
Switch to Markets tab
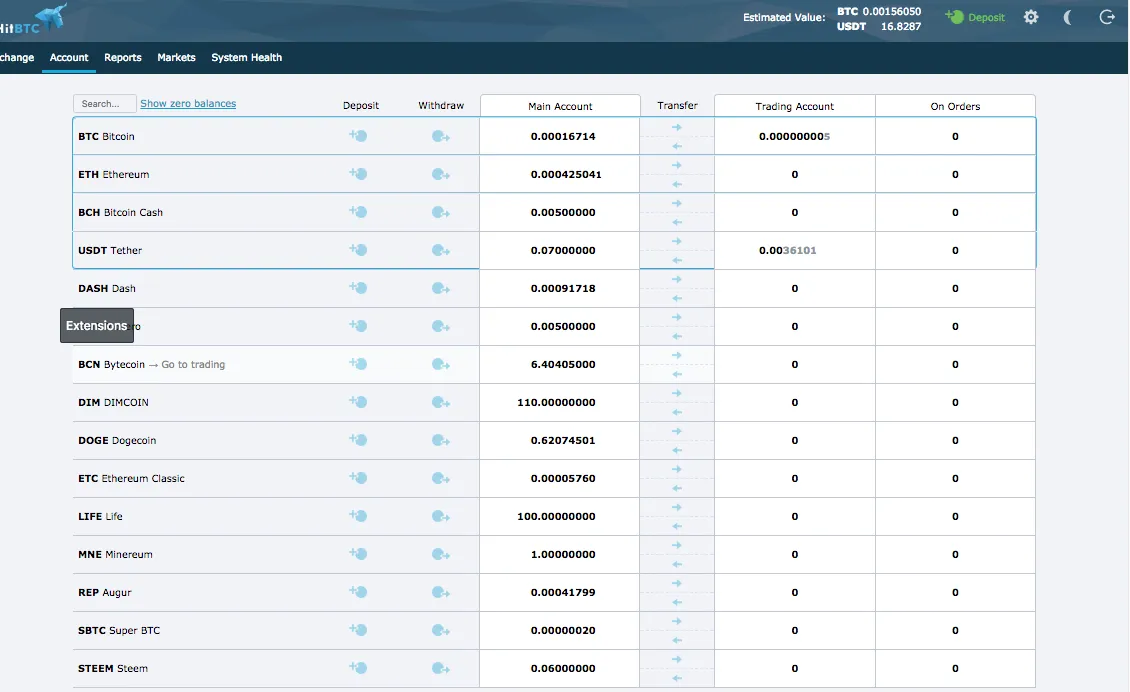[177, 58]
